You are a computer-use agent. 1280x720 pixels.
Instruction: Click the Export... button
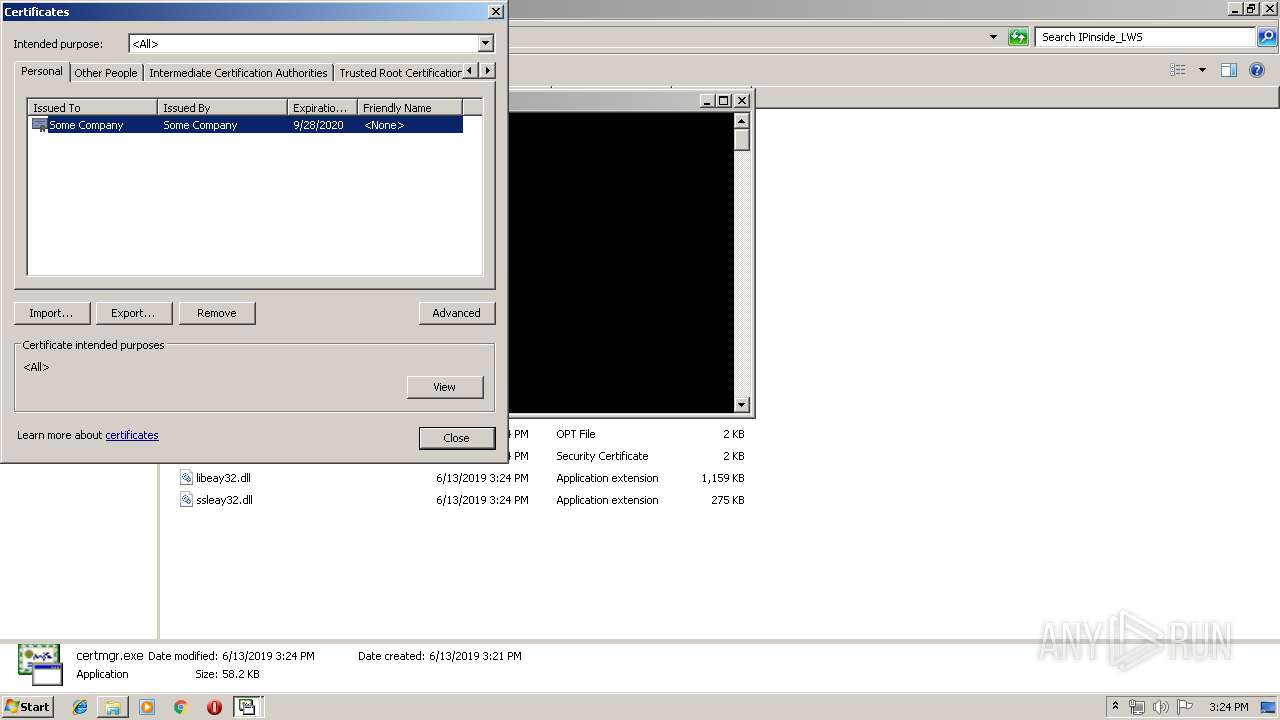click(x=133, y=313)
